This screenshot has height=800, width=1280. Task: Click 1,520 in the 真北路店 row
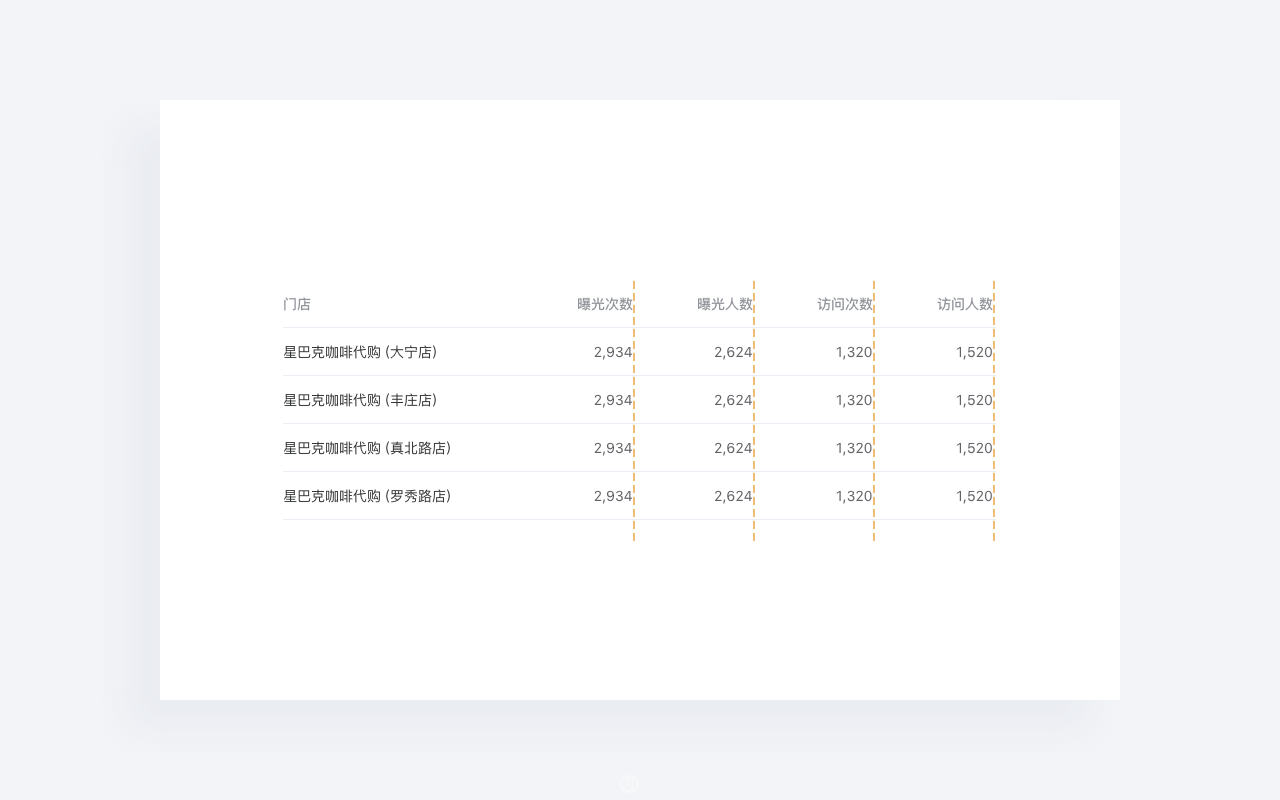[974, 448]
